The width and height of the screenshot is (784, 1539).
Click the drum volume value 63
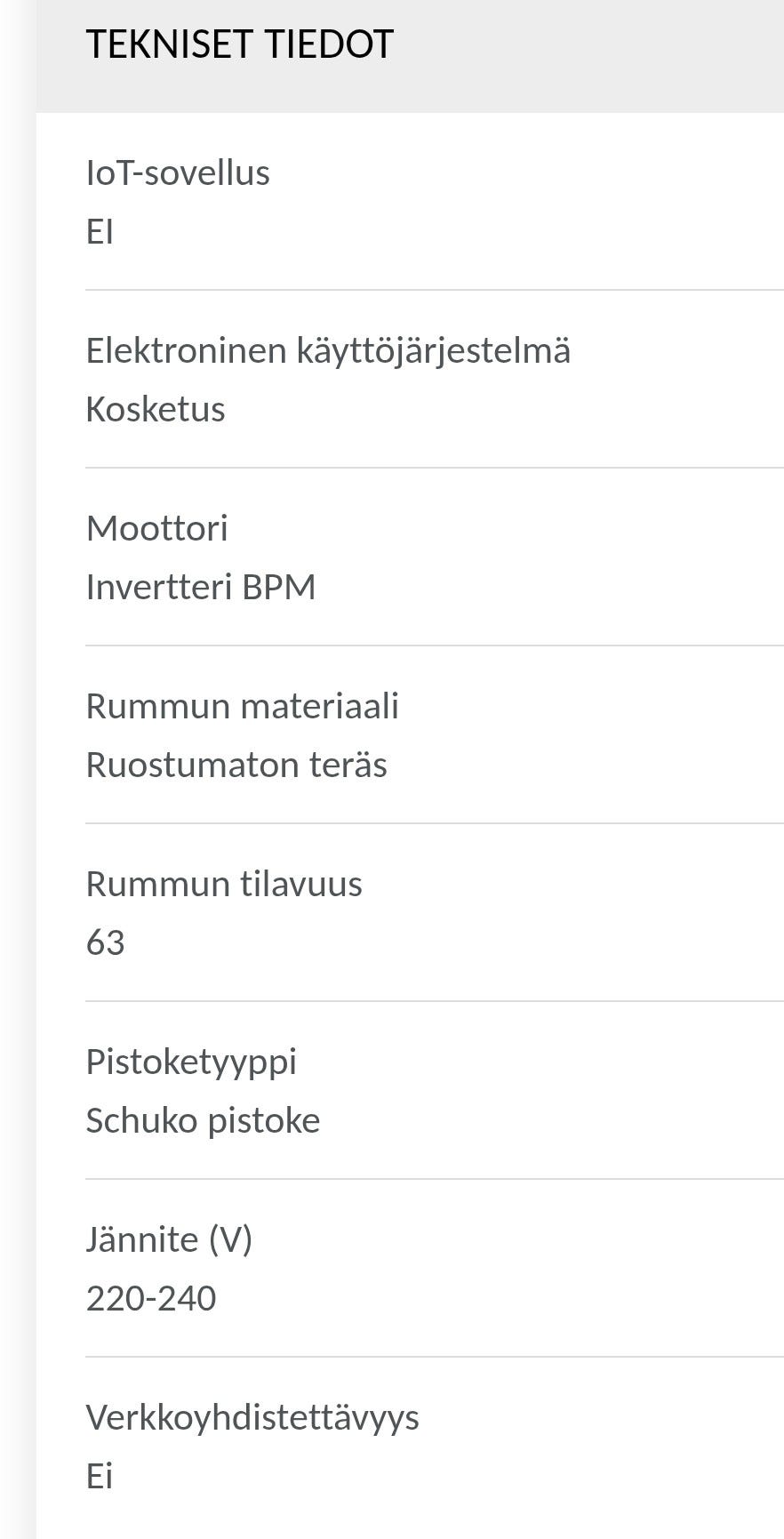click(x=105, y=942)
